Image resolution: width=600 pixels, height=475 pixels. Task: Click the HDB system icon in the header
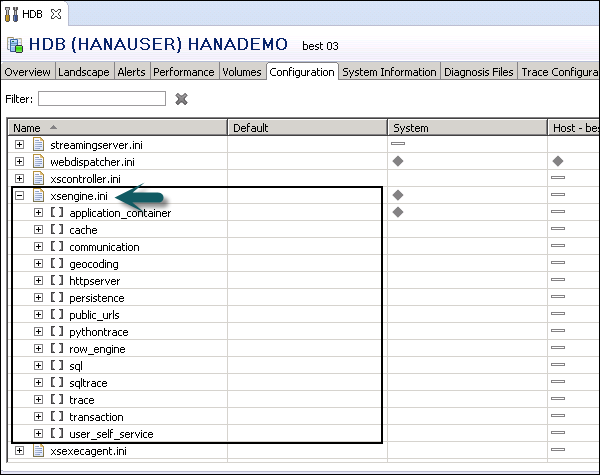[x=15, y=45]
